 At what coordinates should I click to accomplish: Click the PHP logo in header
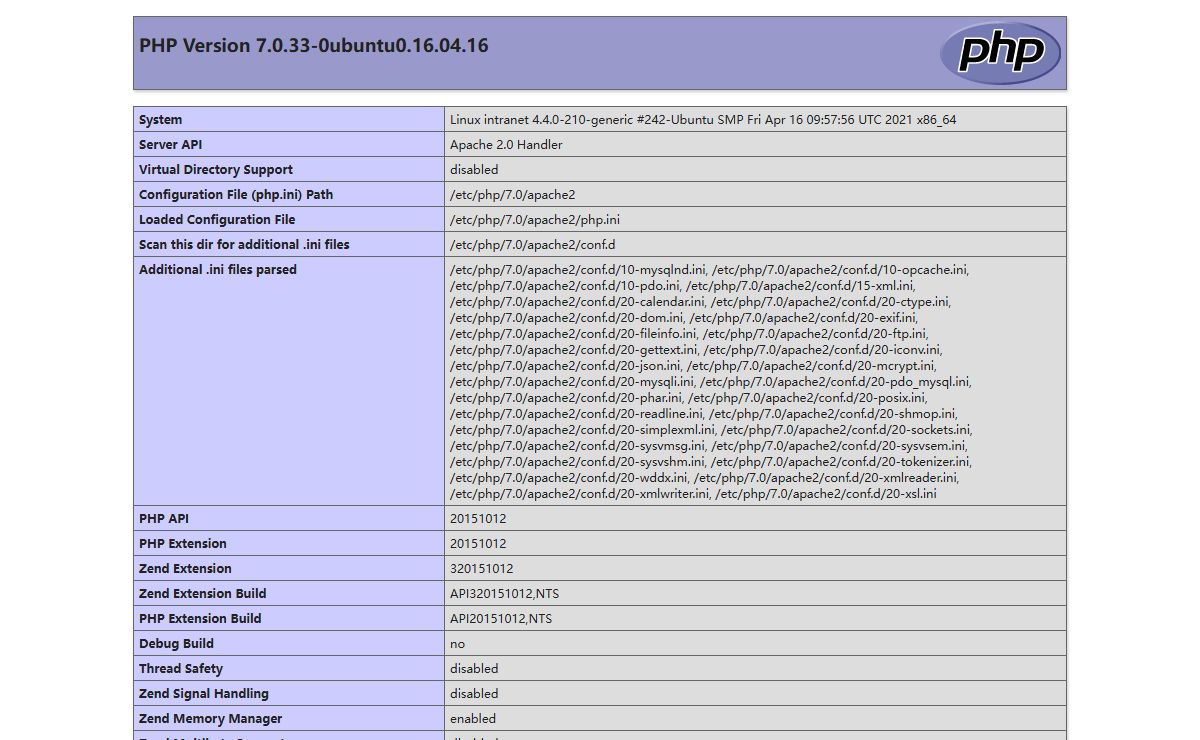pyautogui.click(x=1000, y=52)
